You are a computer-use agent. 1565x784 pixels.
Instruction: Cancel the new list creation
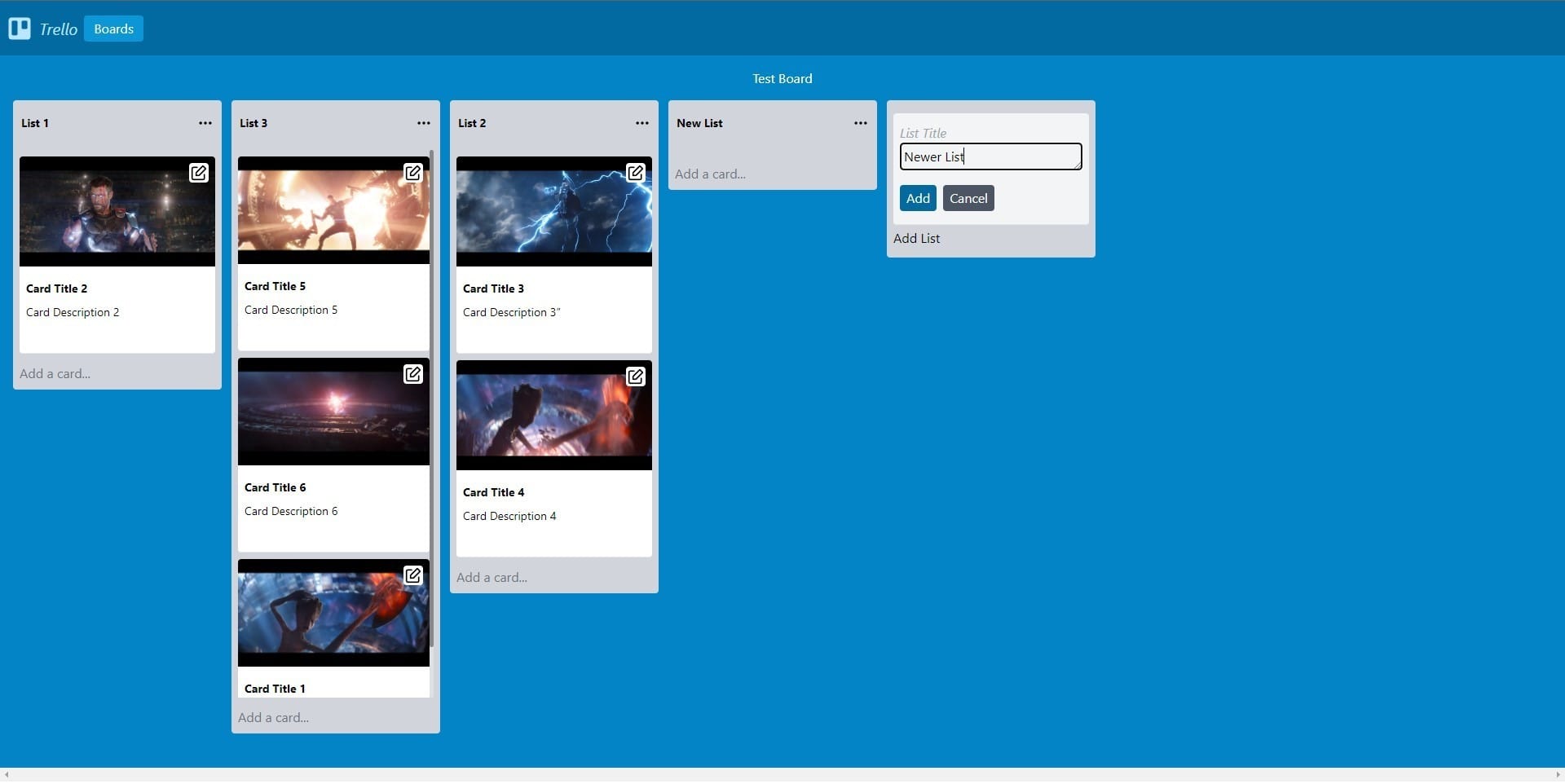pos(968,198)
